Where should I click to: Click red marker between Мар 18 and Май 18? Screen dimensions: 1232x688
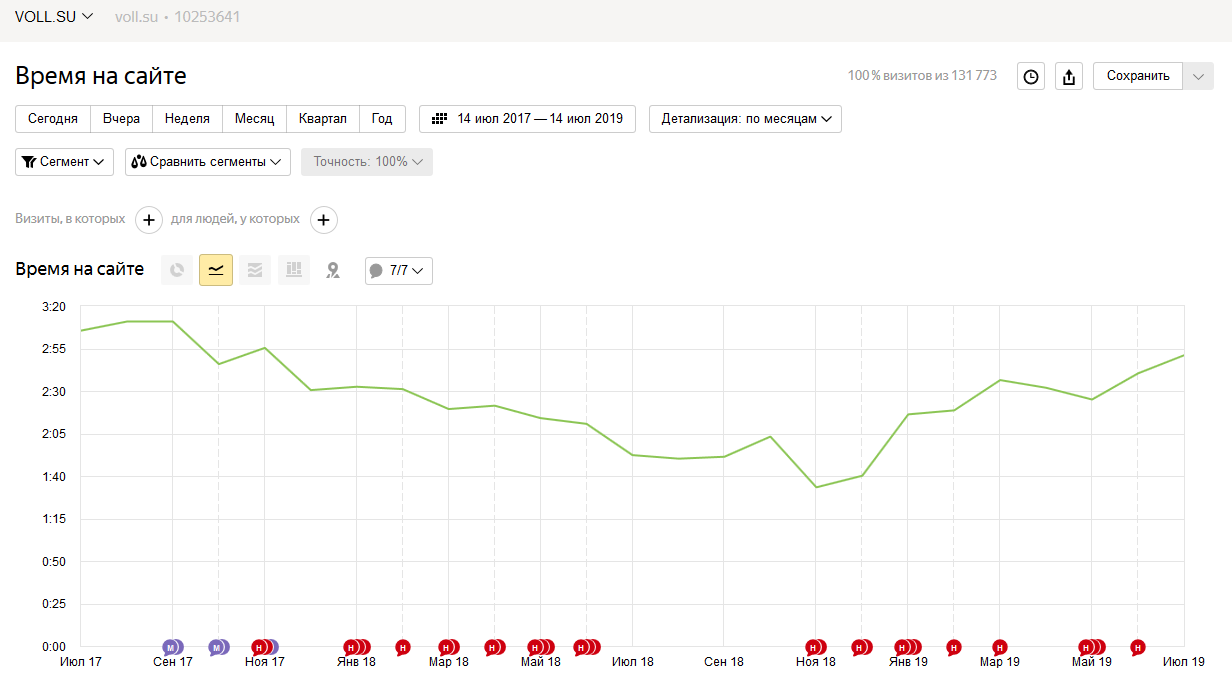pyautogui.click(x=491, y=648)
